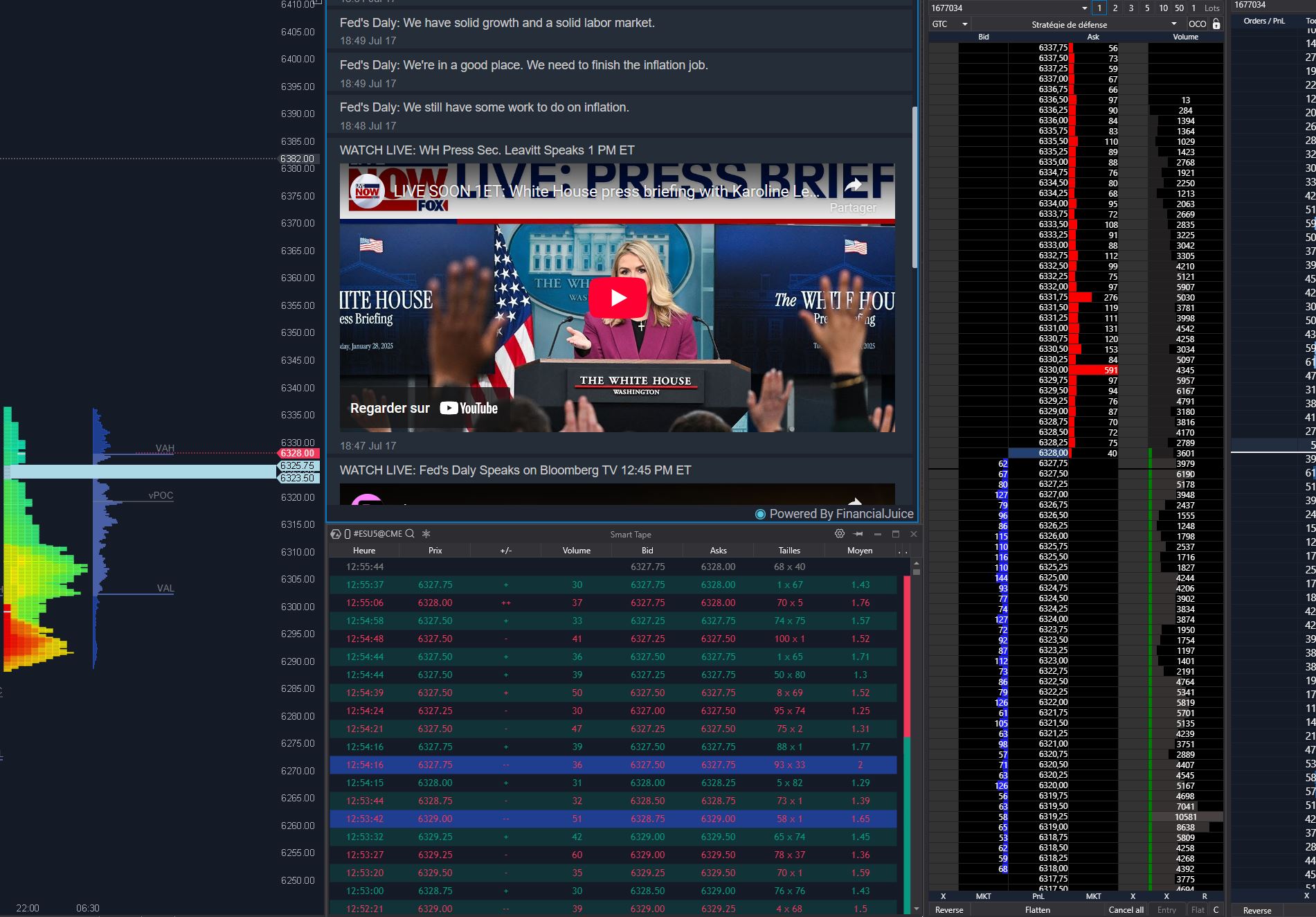The image size is (1316, 917).
Task: Click the Cancel all button
Action: [1126, 910]
